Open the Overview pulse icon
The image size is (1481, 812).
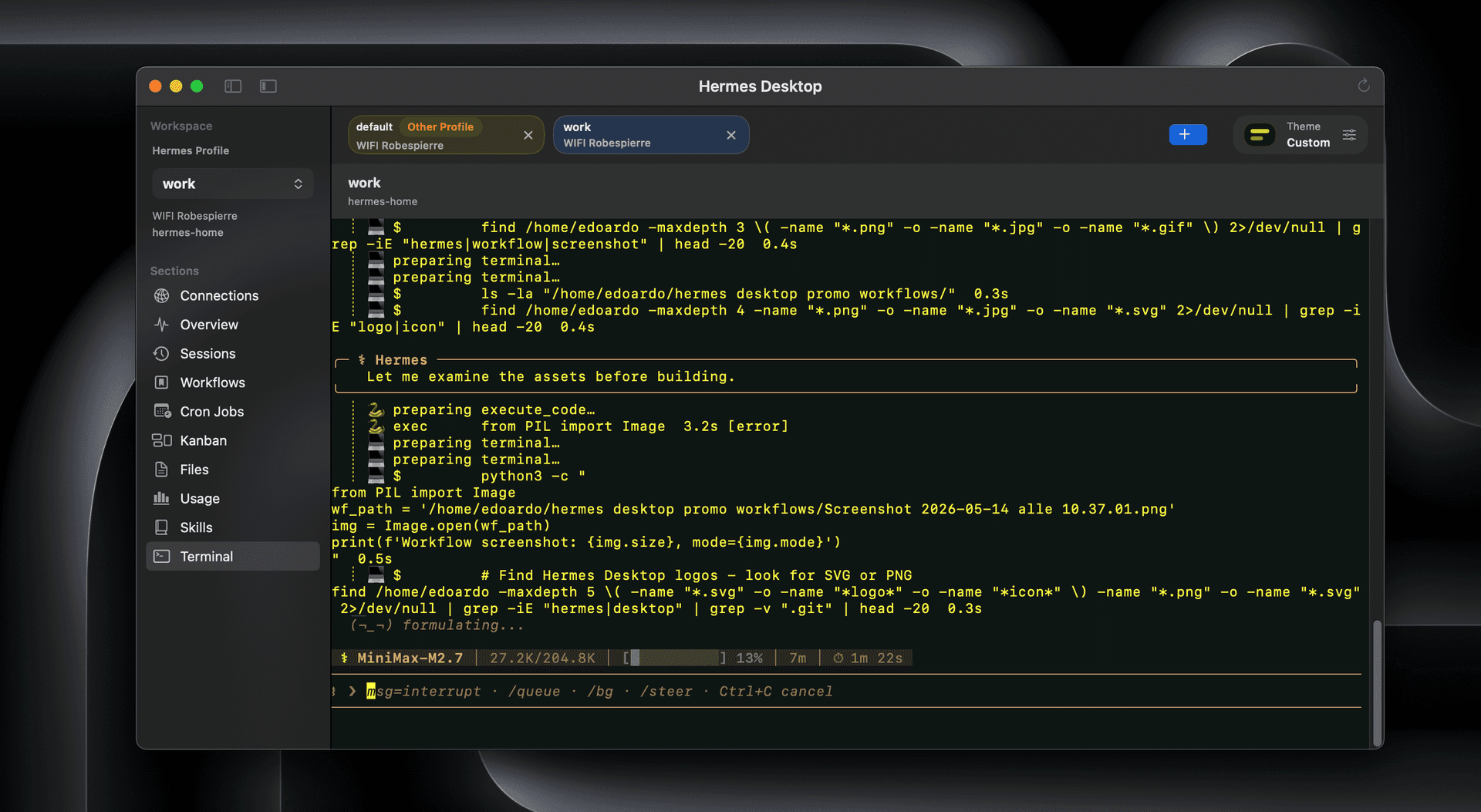(x=161, y=325)
